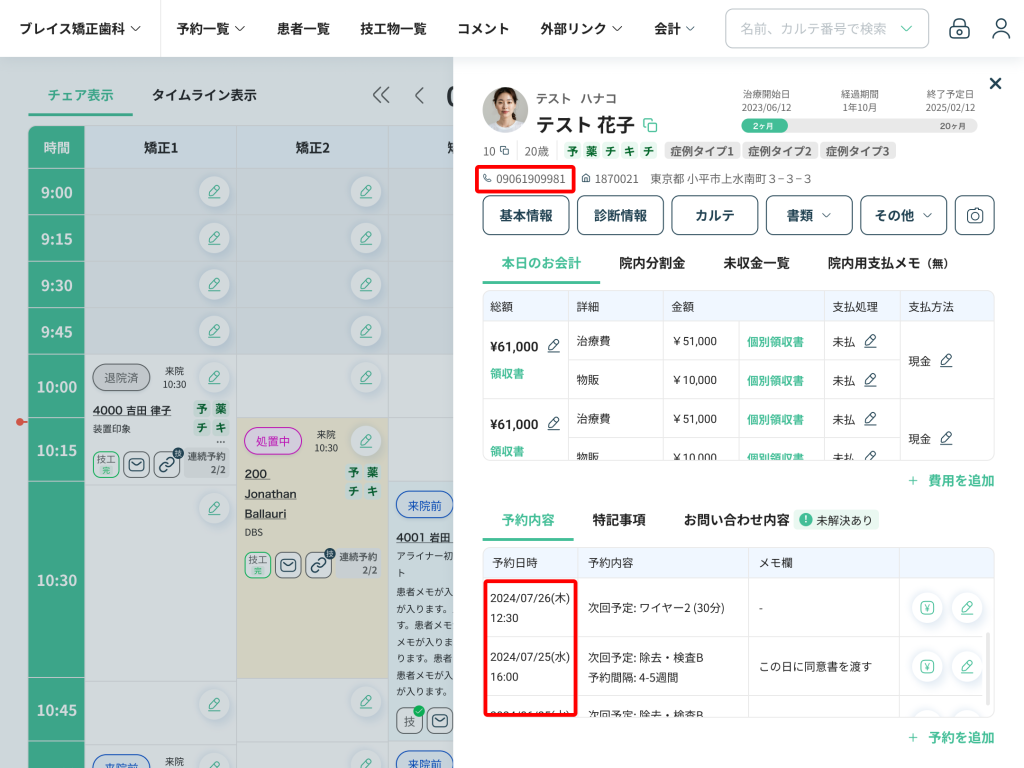Switch to タイムライン表示 tab
Screen dimensions: 1024x768
pos(204,95)
